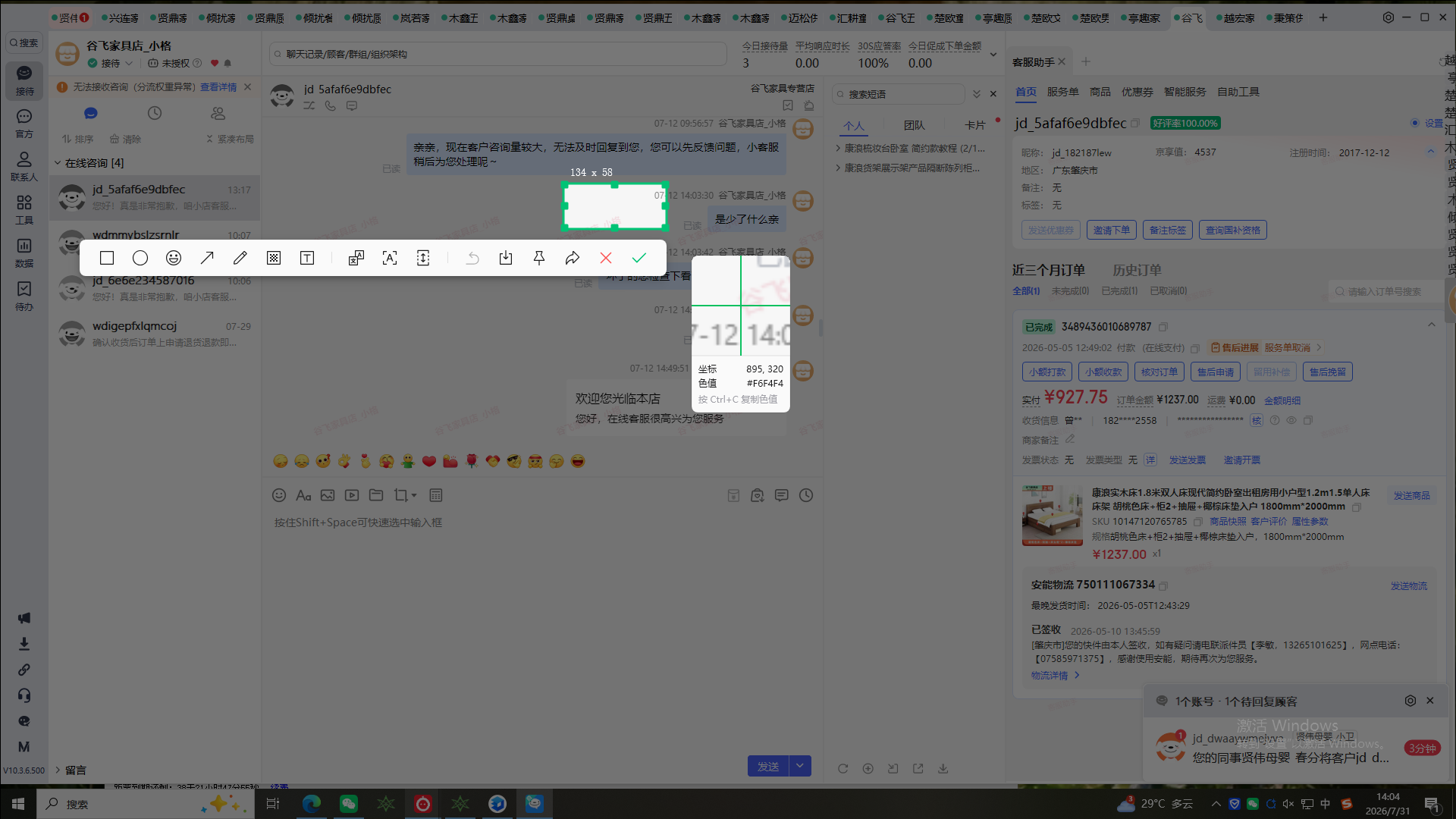Expand the 康浪梳妆台卧室 quick phrase group

tap(838, 149)
